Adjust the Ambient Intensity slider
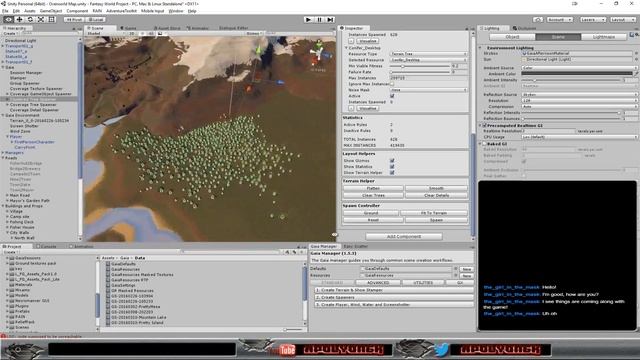 tap(572, 80)
